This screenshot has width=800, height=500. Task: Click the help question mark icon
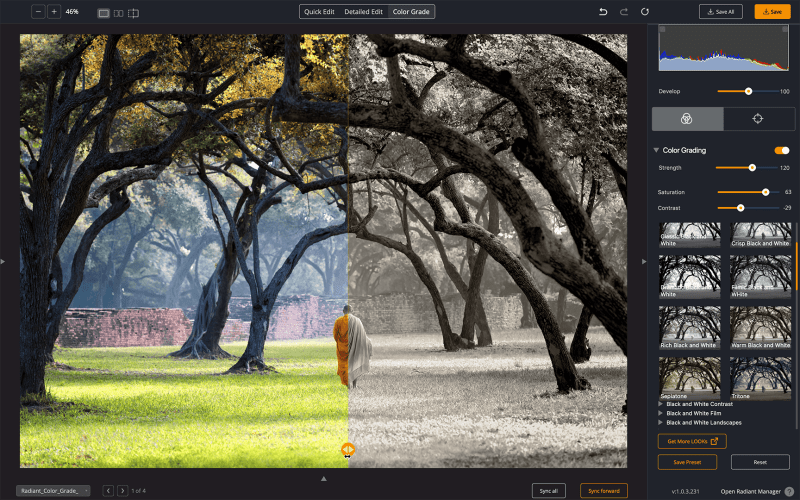pyautogui.click(x=789, y=491)
